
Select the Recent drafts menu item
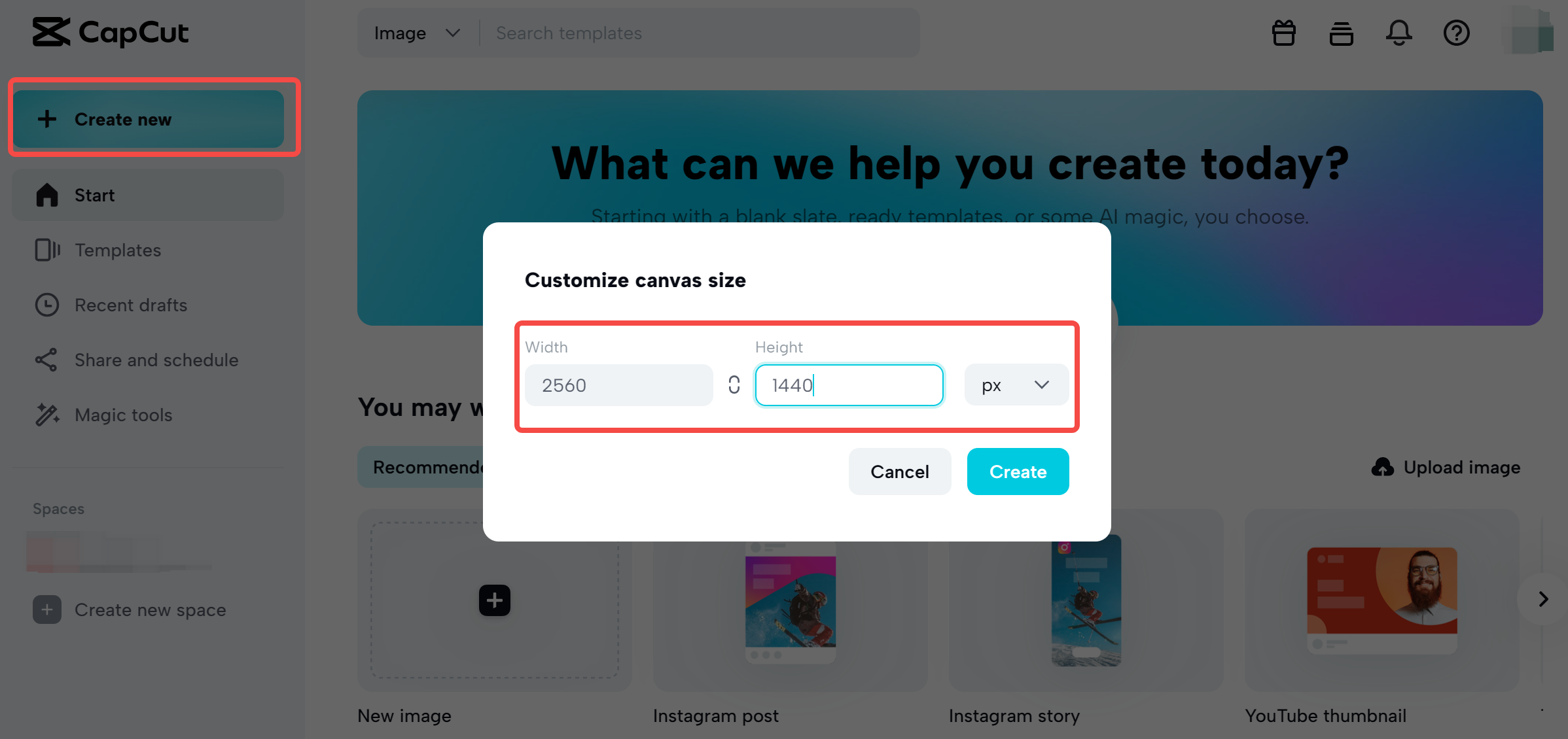tap(131, 305)
